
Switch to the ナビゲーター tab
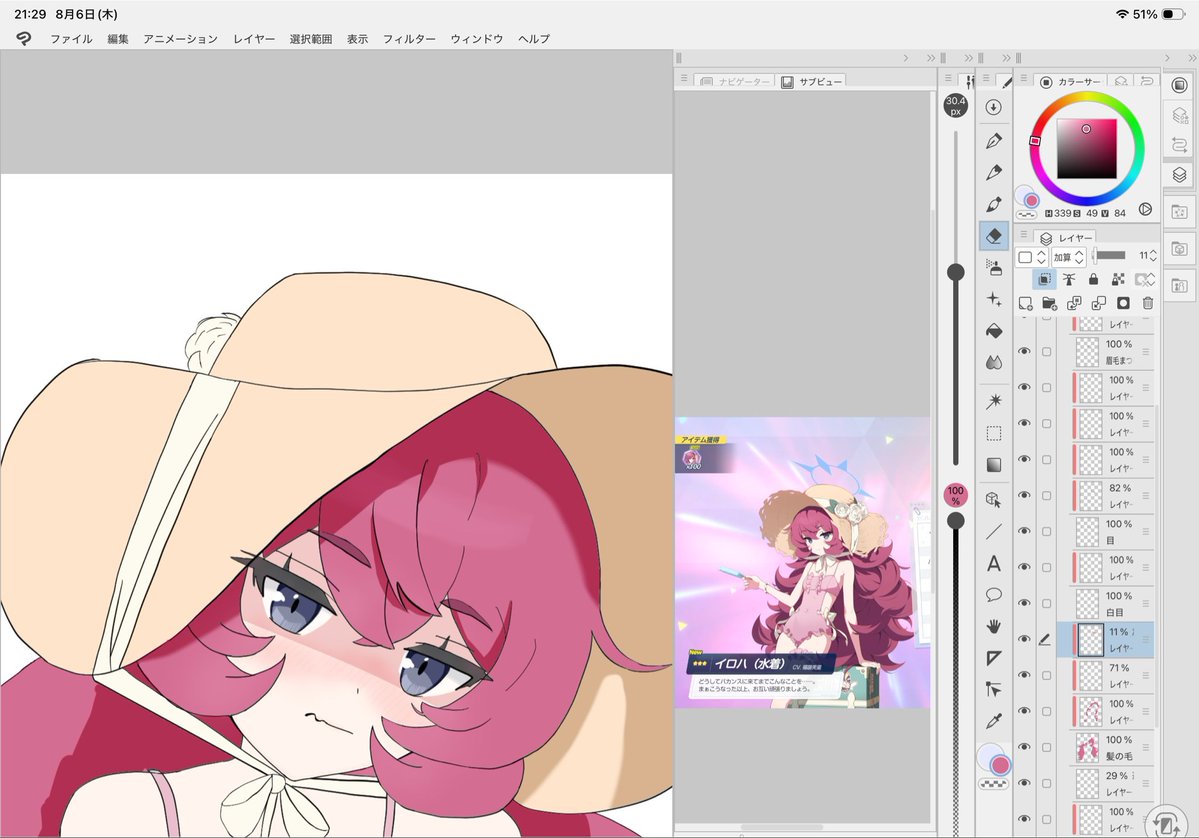tap(734, 81)
